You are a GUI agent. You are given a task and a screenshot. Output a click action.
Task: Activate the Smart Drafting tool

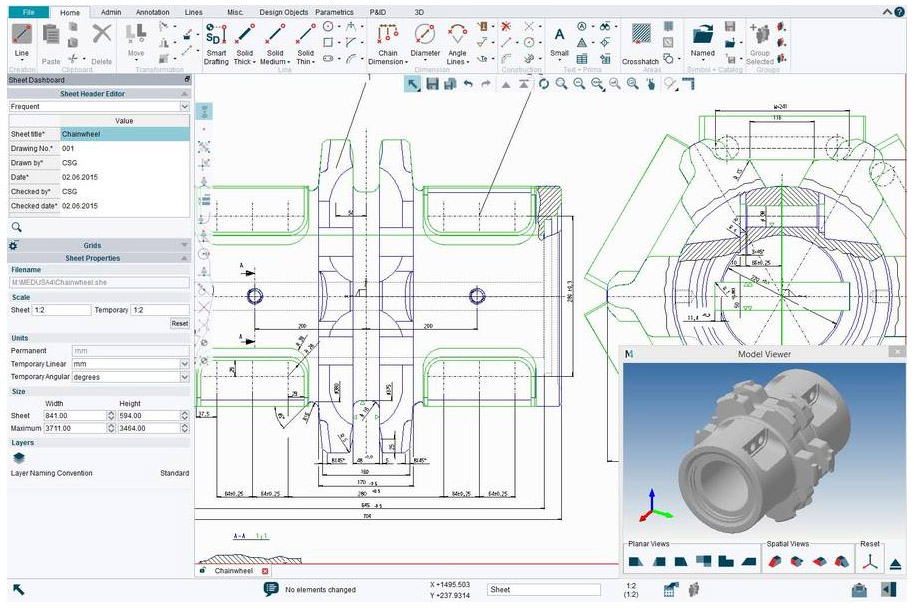point(216,43)
